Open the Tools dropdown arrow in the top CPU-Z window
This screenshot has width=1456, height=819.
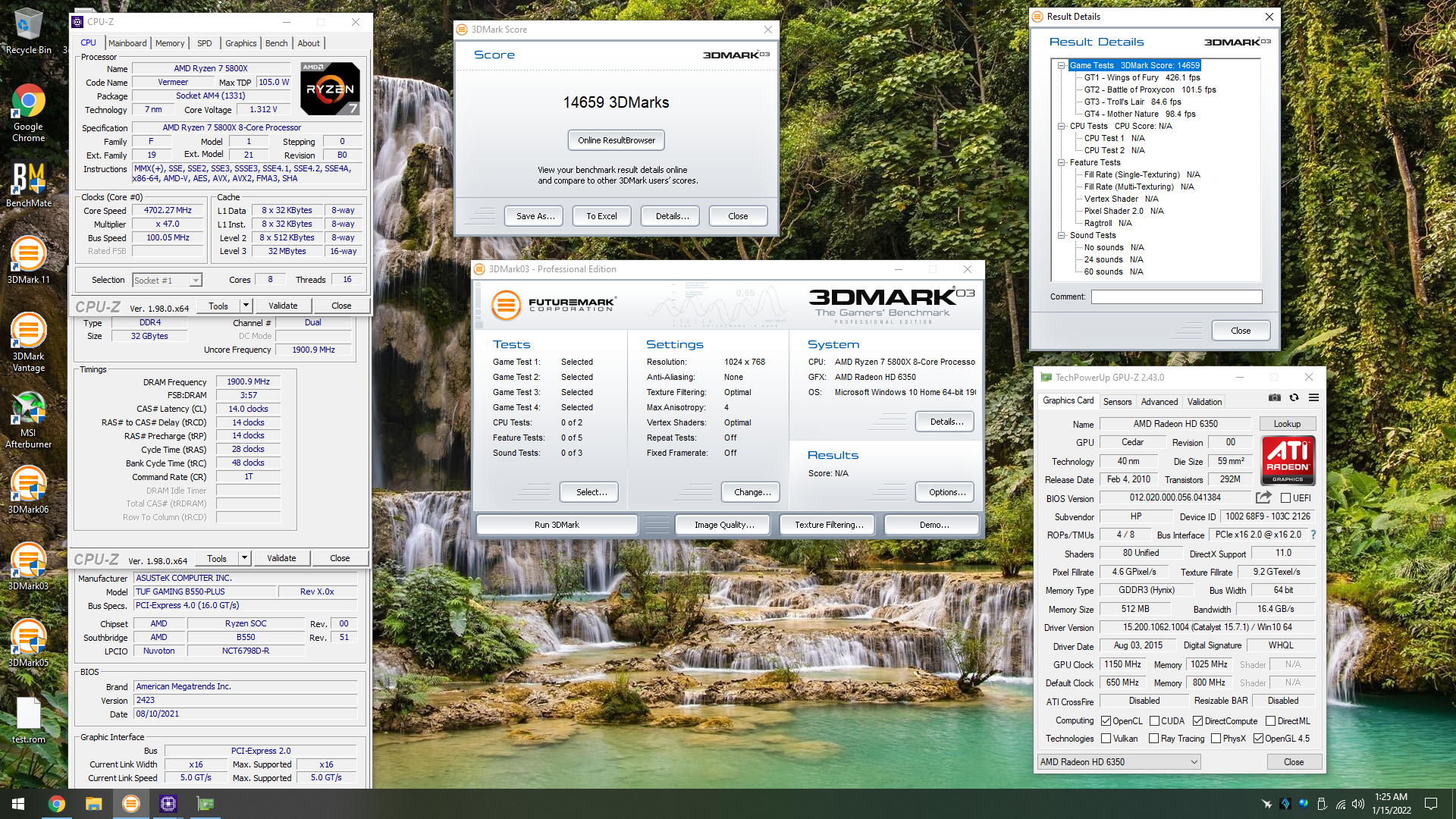pos(246,306)
